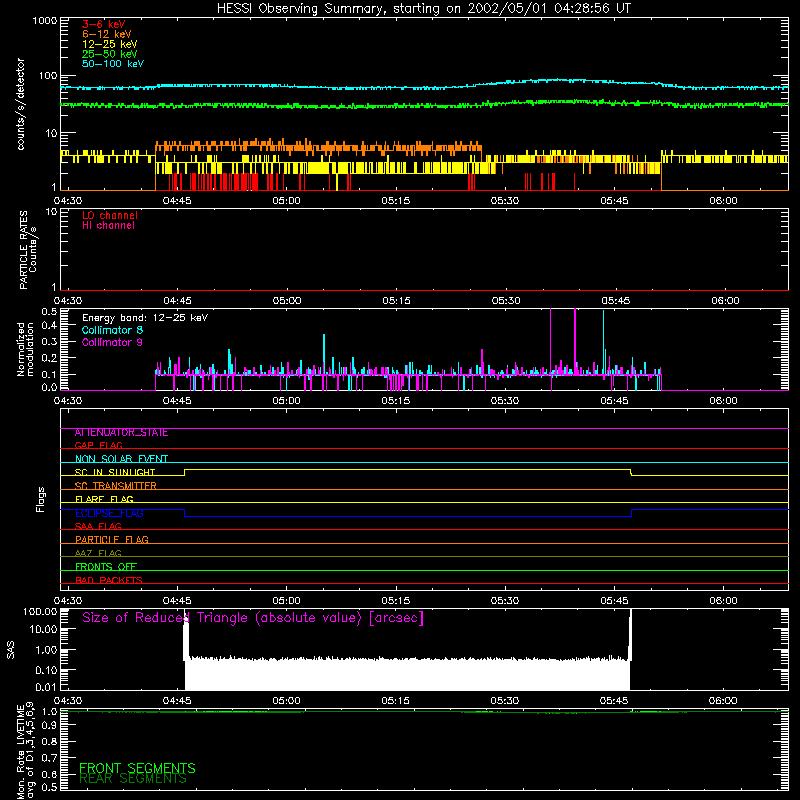Click the 05:30 tick label under the modulation plot

tap(505, 401)
